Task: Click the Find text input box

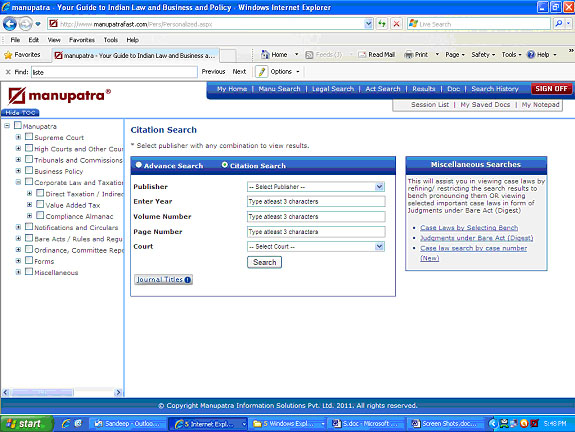Action: 114,72
